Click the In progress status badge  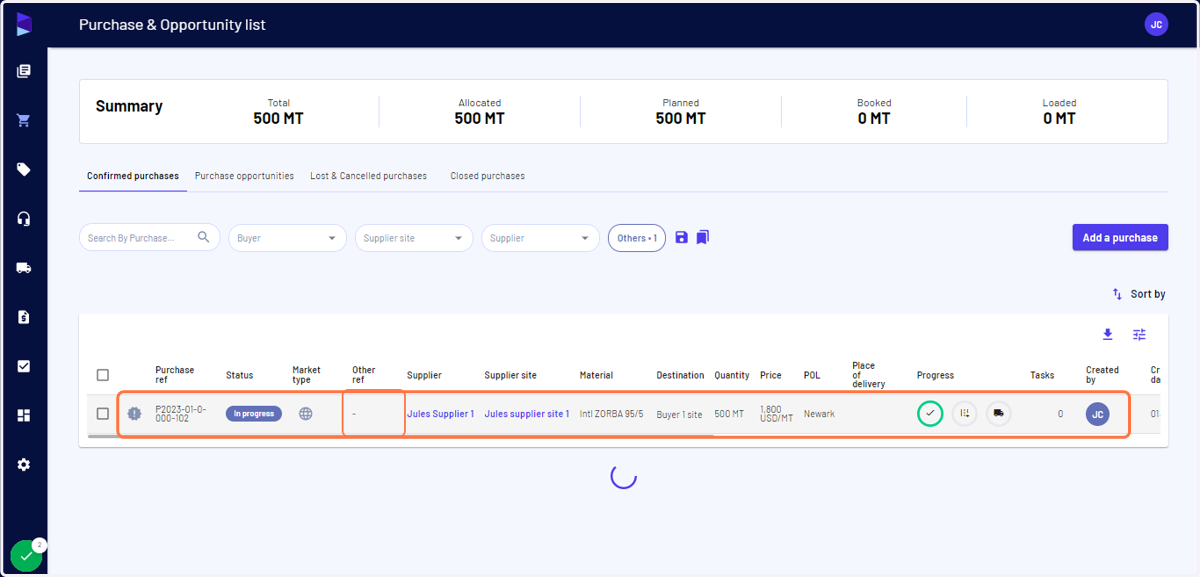[x=254, y=413]
